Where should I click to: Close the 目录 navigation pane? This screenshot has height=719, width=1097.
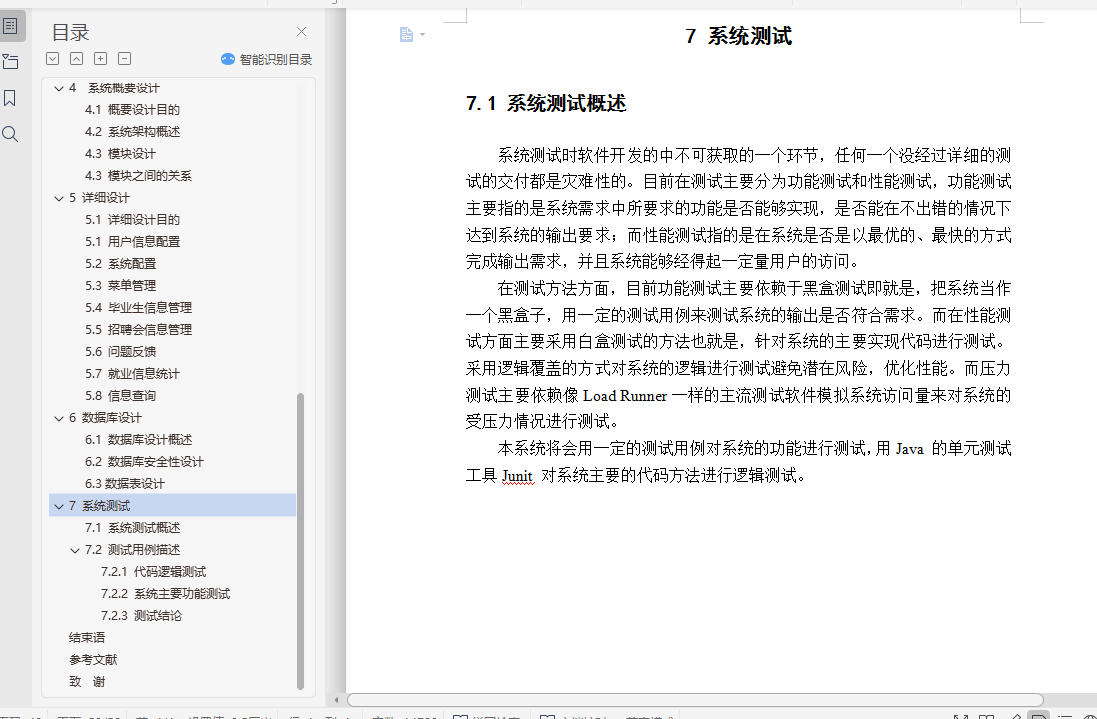click(x=302, y=31)
